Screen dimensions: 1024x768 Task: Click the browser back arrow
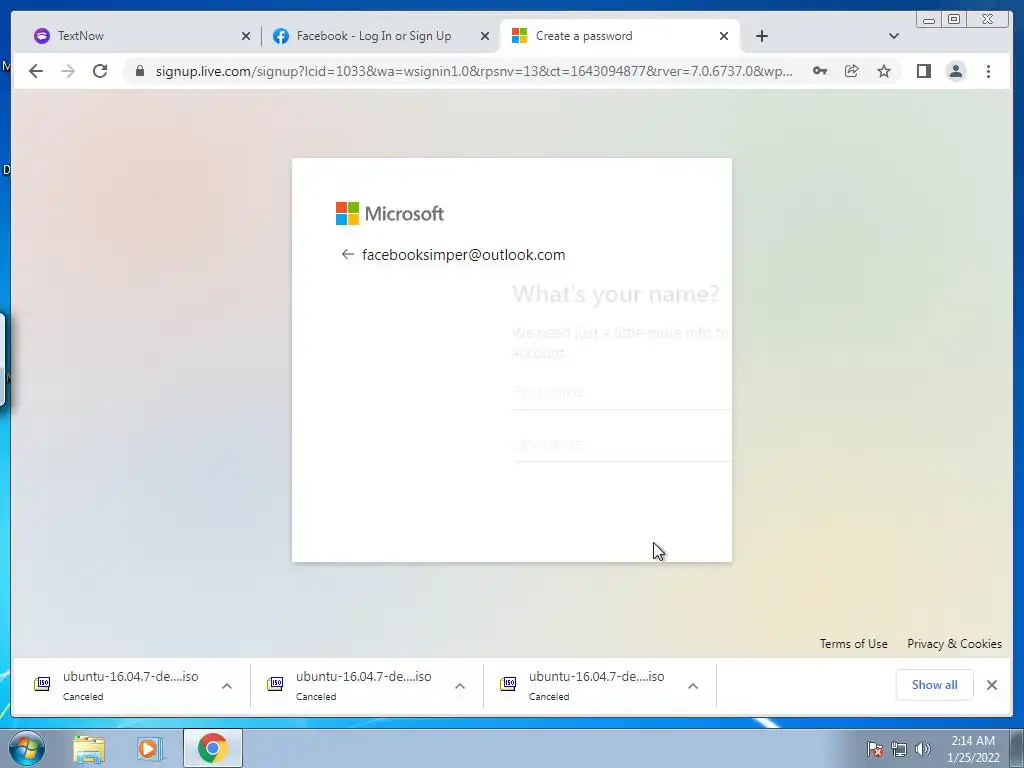(36, 71)
